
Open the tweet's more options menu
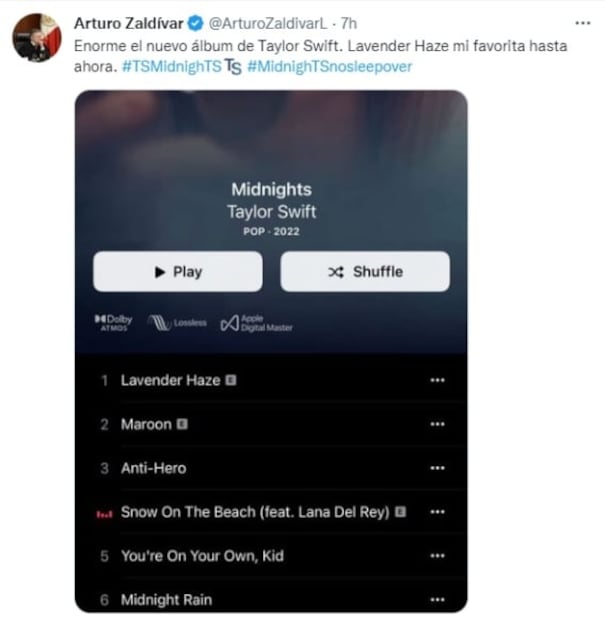[583, 21]
